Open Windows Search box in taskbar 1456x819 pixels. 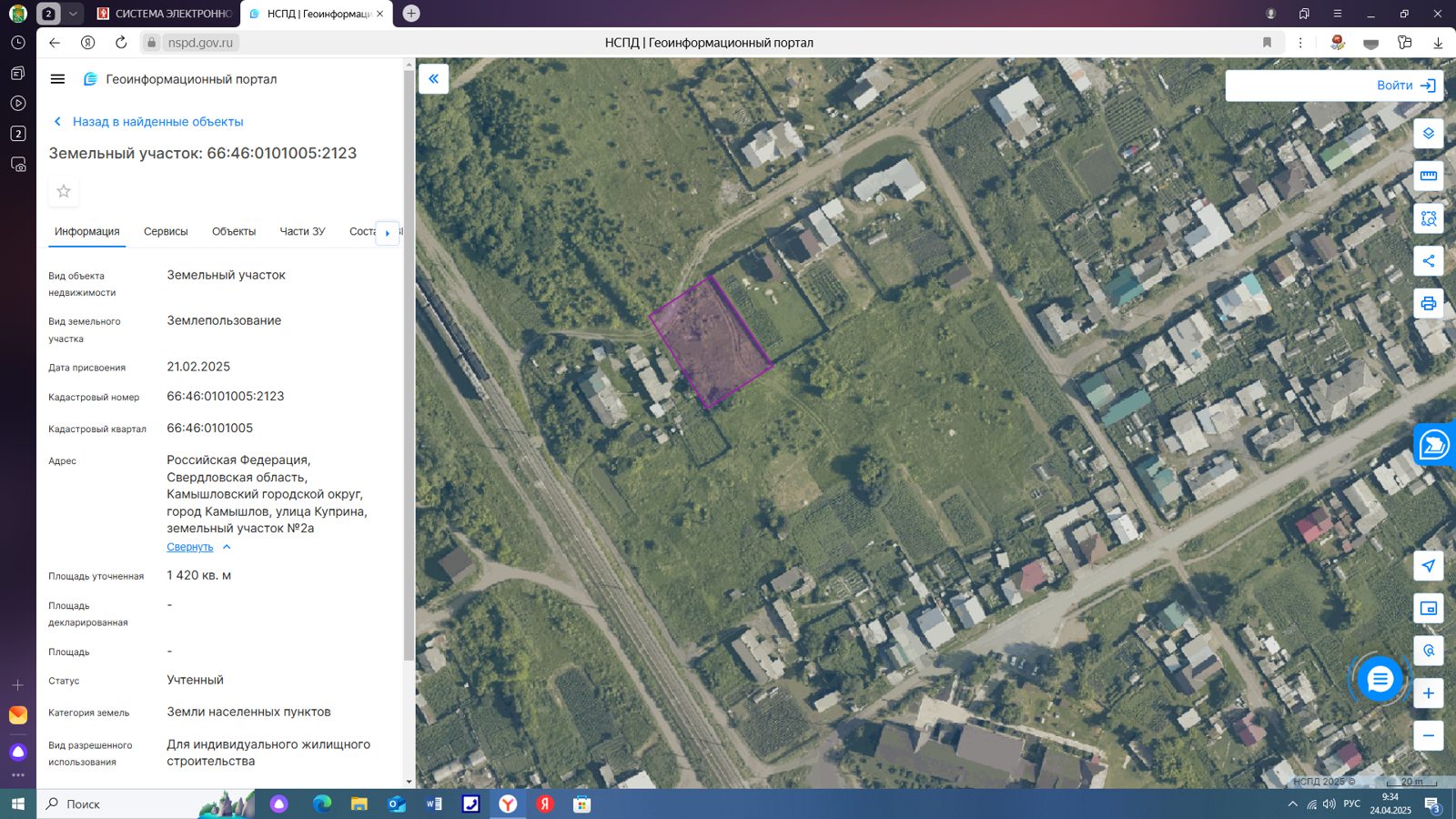pos(127,804)
